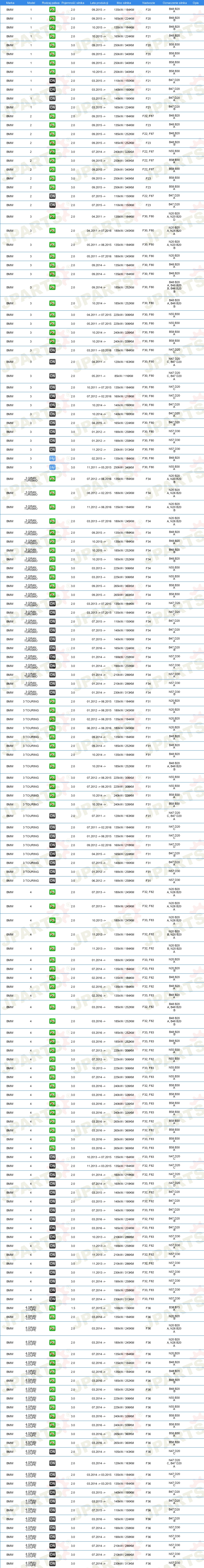The height and width of the screenshot is (1568, 204).
Task: Click petrol icon in model 2 F22,F87 185kW/252KM row
Action: [52, 134]
